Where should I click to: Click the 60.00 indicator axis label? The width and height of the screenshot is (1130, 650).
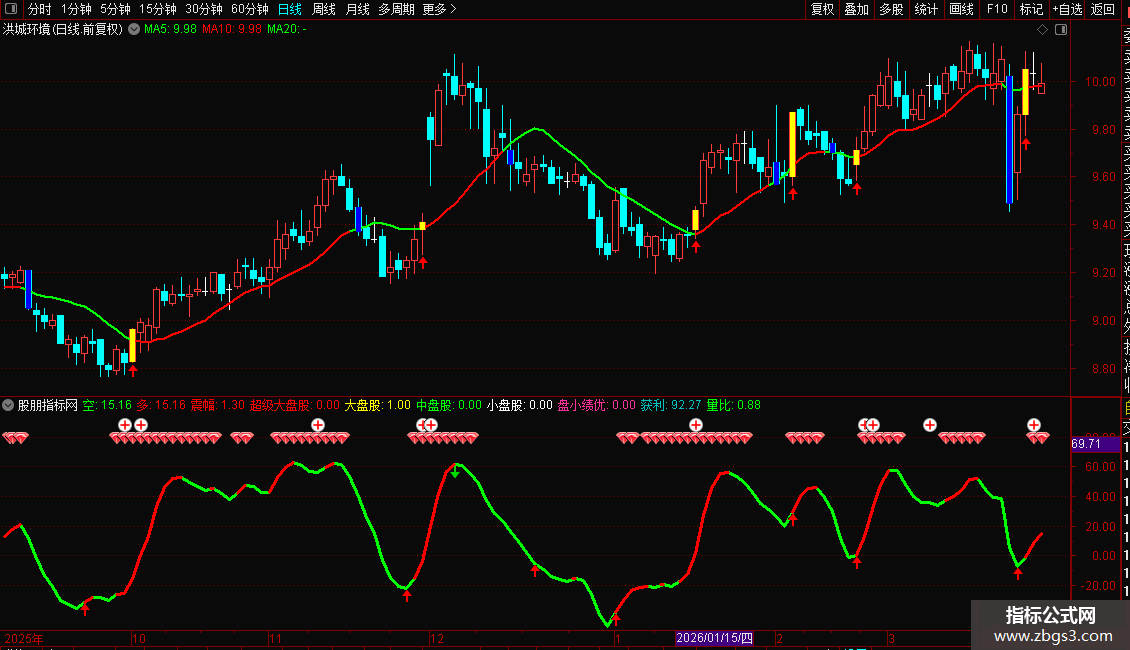click(x=1100, y=466)
